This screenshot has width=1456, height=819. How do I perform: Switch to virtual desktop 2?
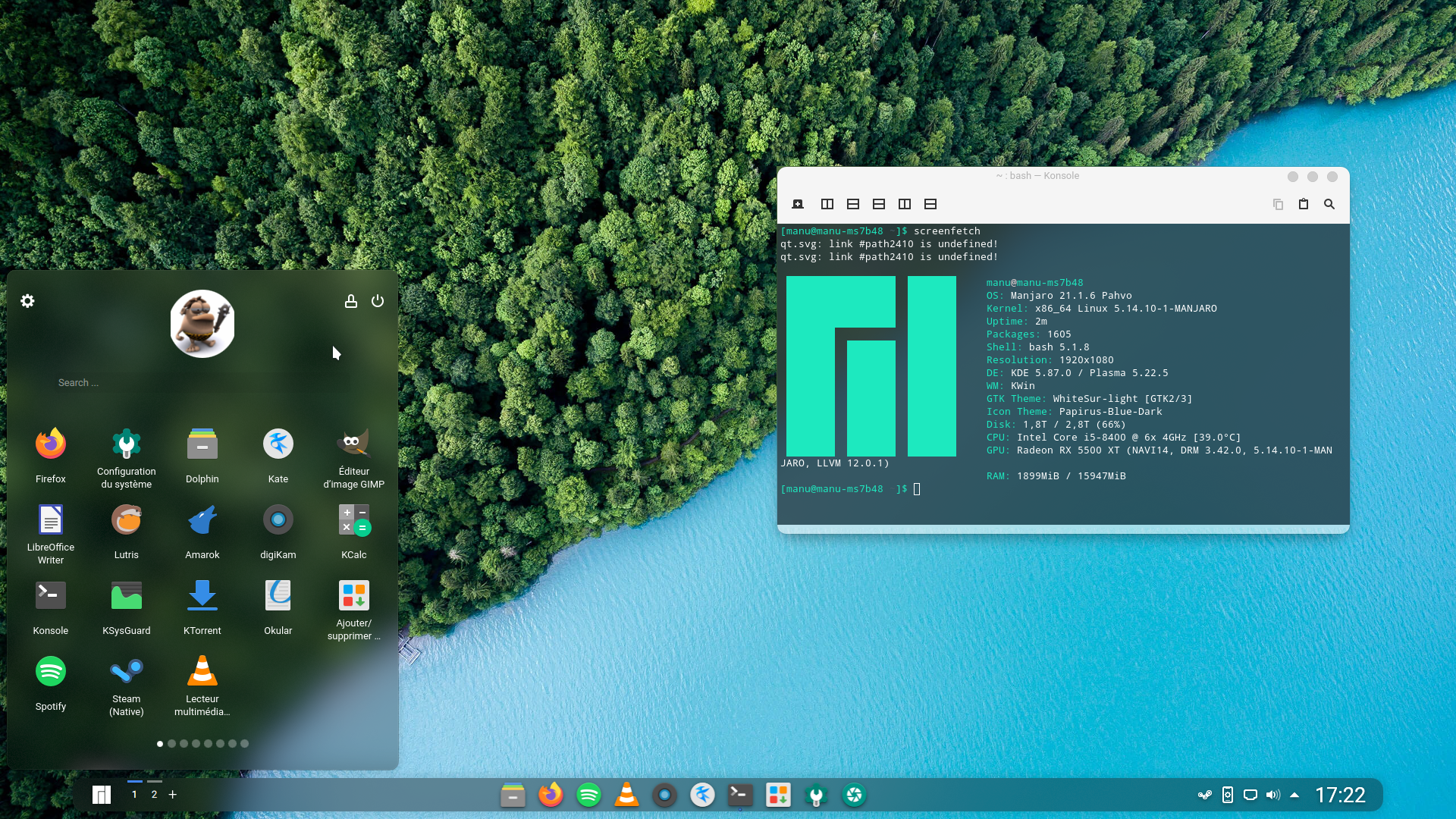coord(154,794)
